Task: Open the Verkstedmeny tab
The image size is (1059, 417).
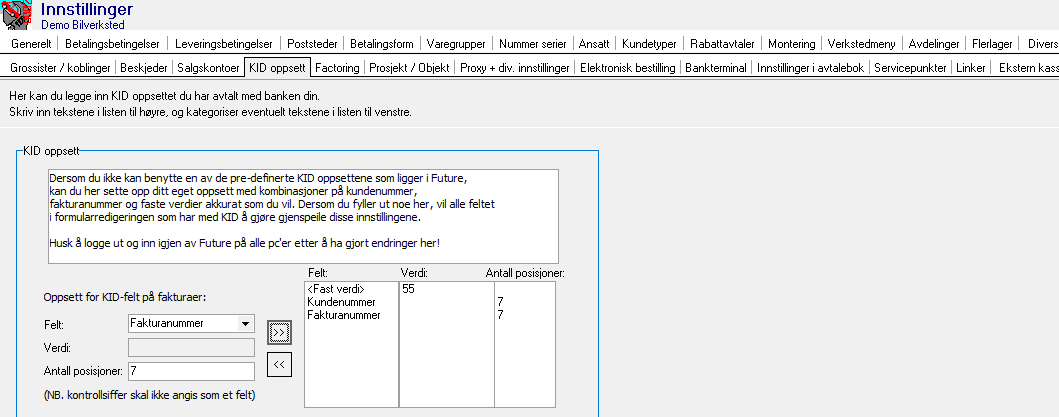Action: coord(862,44)
